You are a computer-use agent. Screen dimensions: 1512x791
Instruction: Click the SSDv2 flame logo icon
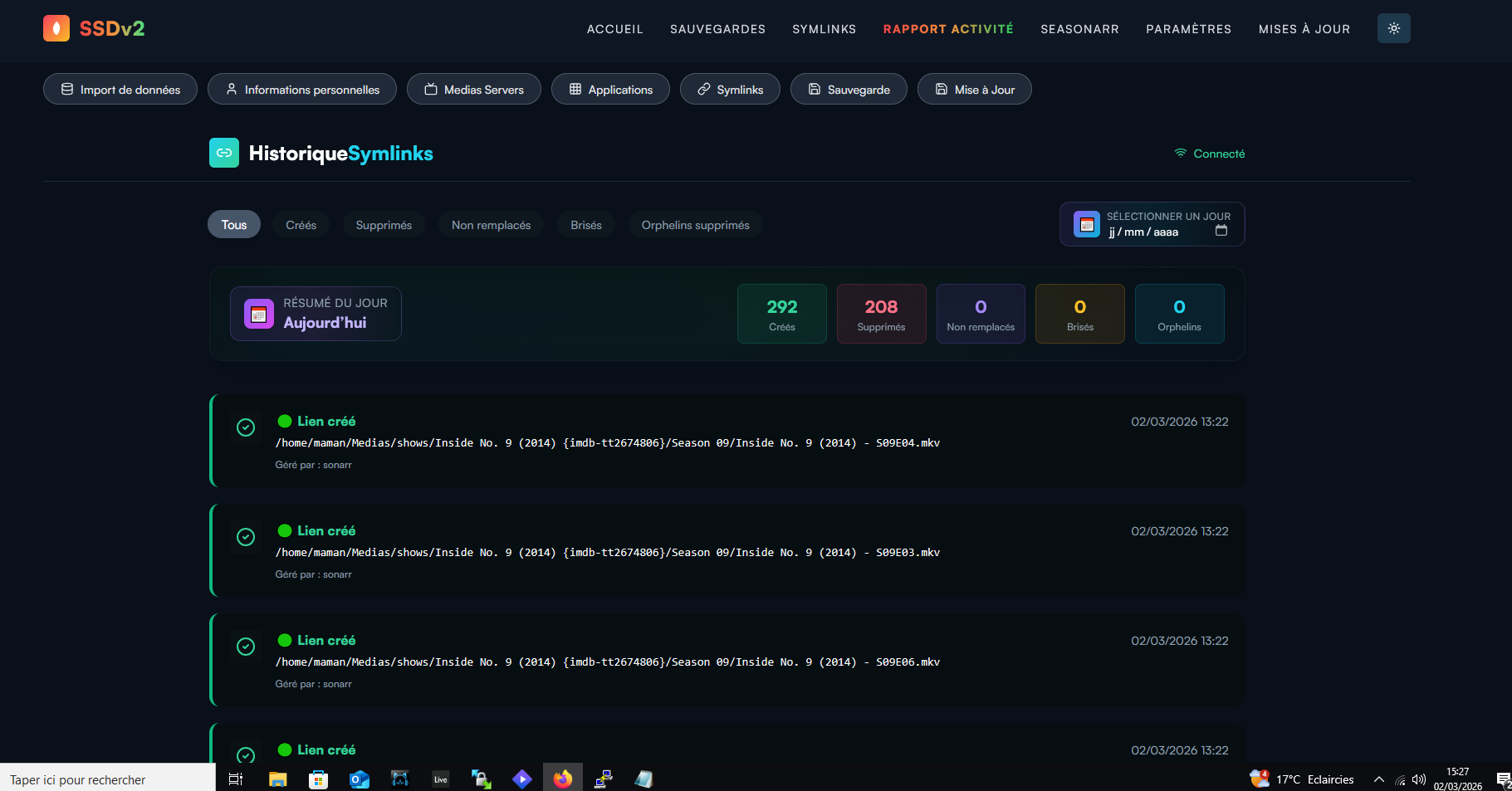56,28
